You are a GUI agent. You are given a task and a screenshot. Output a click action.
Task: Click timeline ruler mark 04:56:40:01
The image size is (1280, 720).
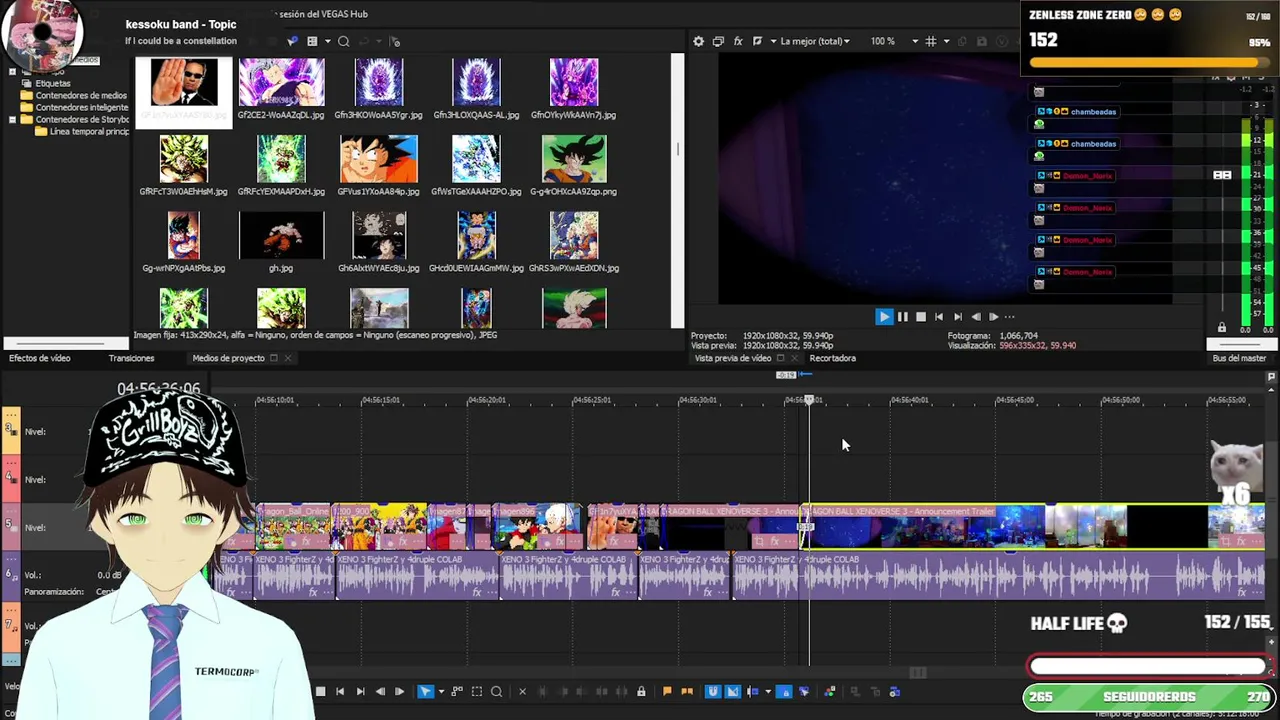tap(909, 400)
